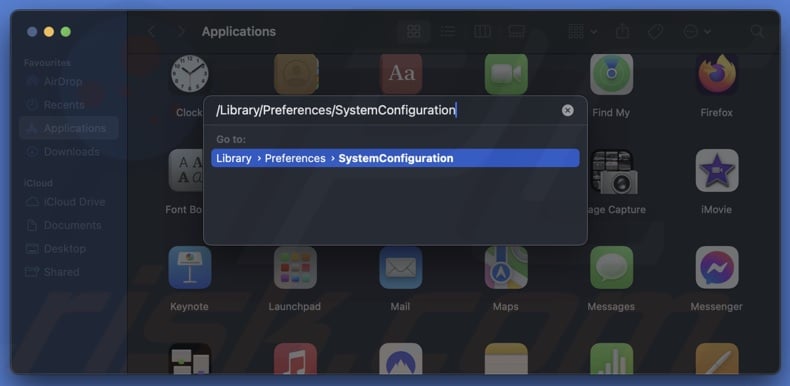Open the Font Book app icon
The image size is (790, 386).
(186, 170)
